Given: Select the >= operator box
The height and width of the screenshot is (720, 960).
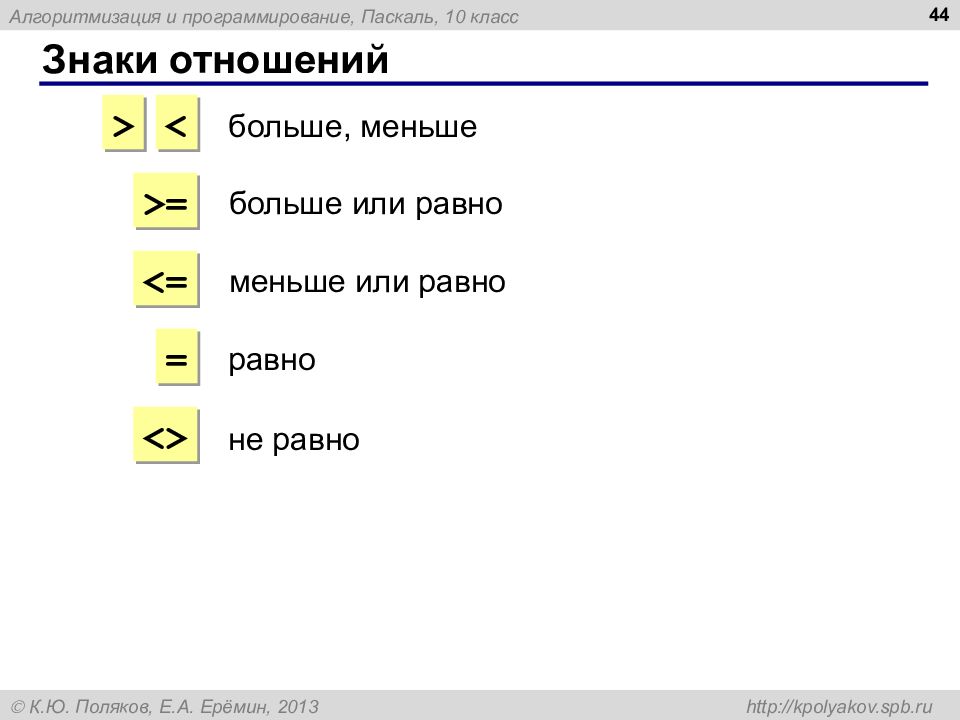Looking at the screenshot, I should (x=167, y=201).
